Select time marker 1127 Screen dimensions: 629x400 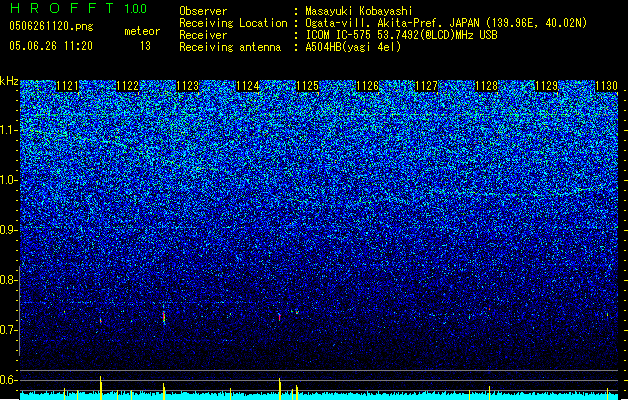426,86
